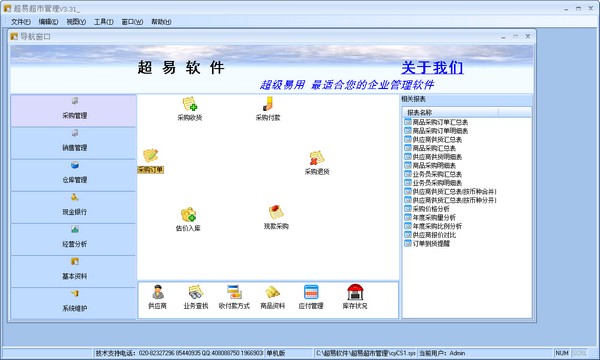
Task: Close the 导航窗口 navigation window
Action: point(528,36)
